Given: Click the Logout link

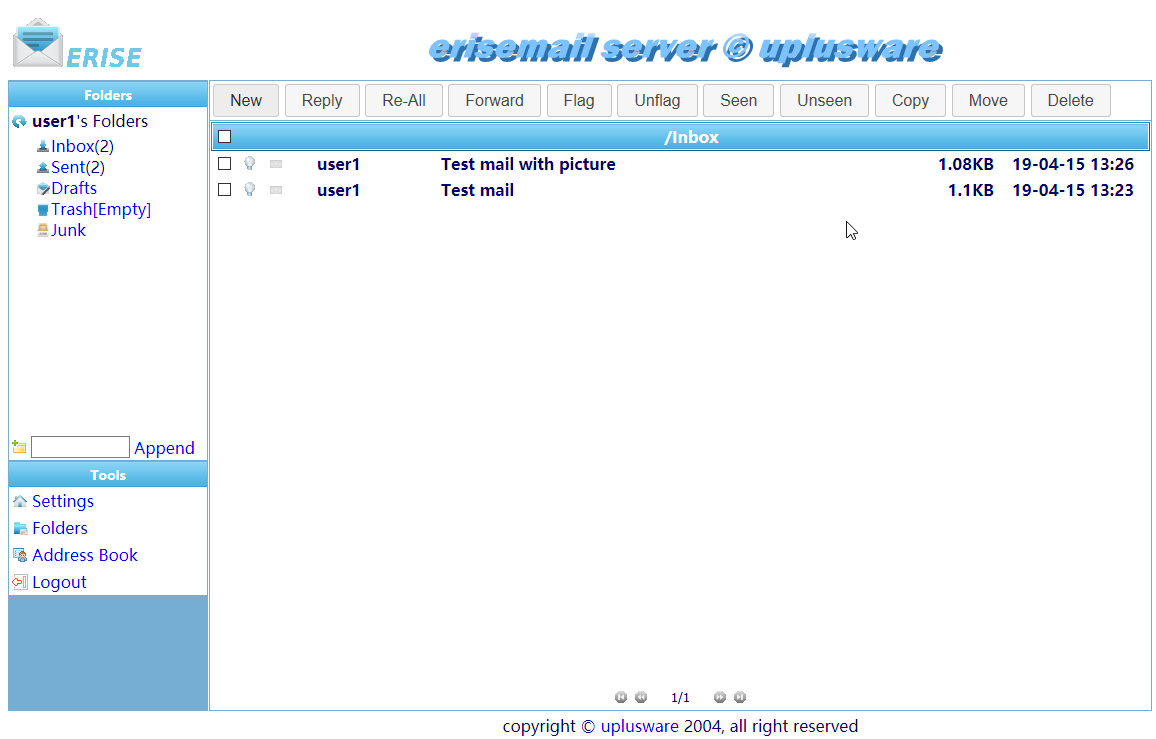Looking at the screenshot, I should (59, 583).
